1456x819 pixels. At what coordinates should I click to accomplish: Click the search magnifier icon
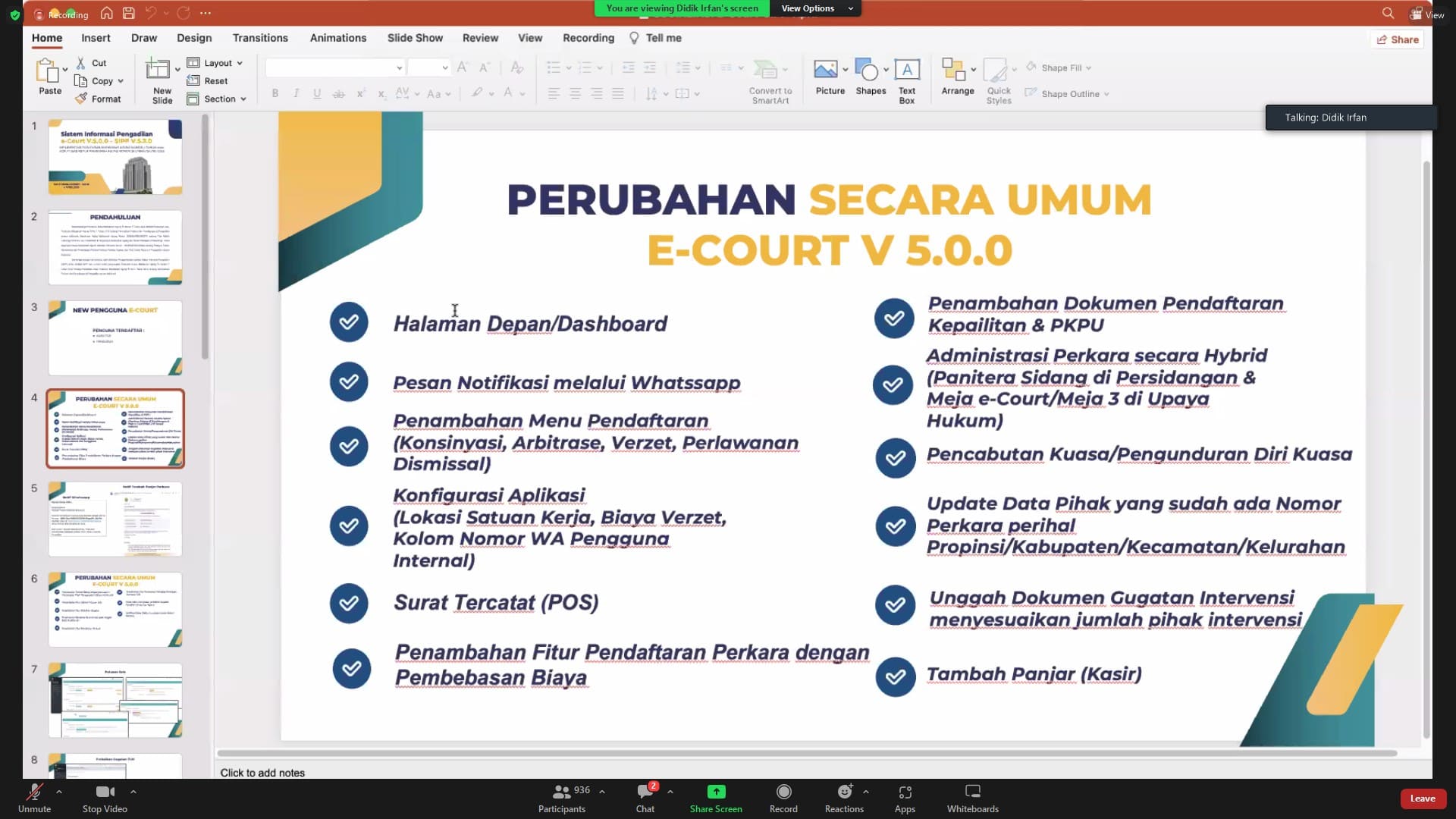point(1388,13)
